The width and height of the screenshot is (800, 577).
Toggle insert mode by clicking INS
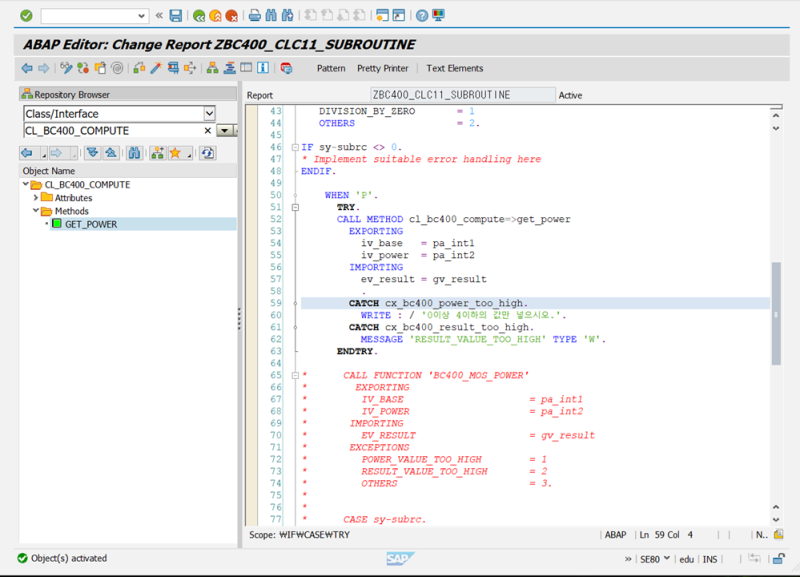[708, 558]
